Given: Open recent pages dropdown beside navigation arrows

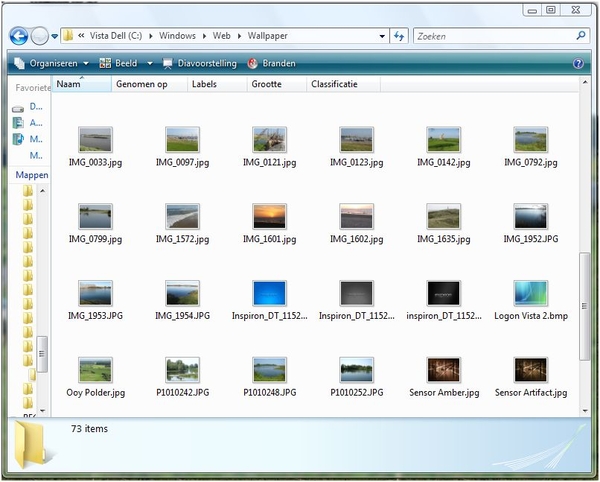Looking at the screenshot, I should point(55,36).
